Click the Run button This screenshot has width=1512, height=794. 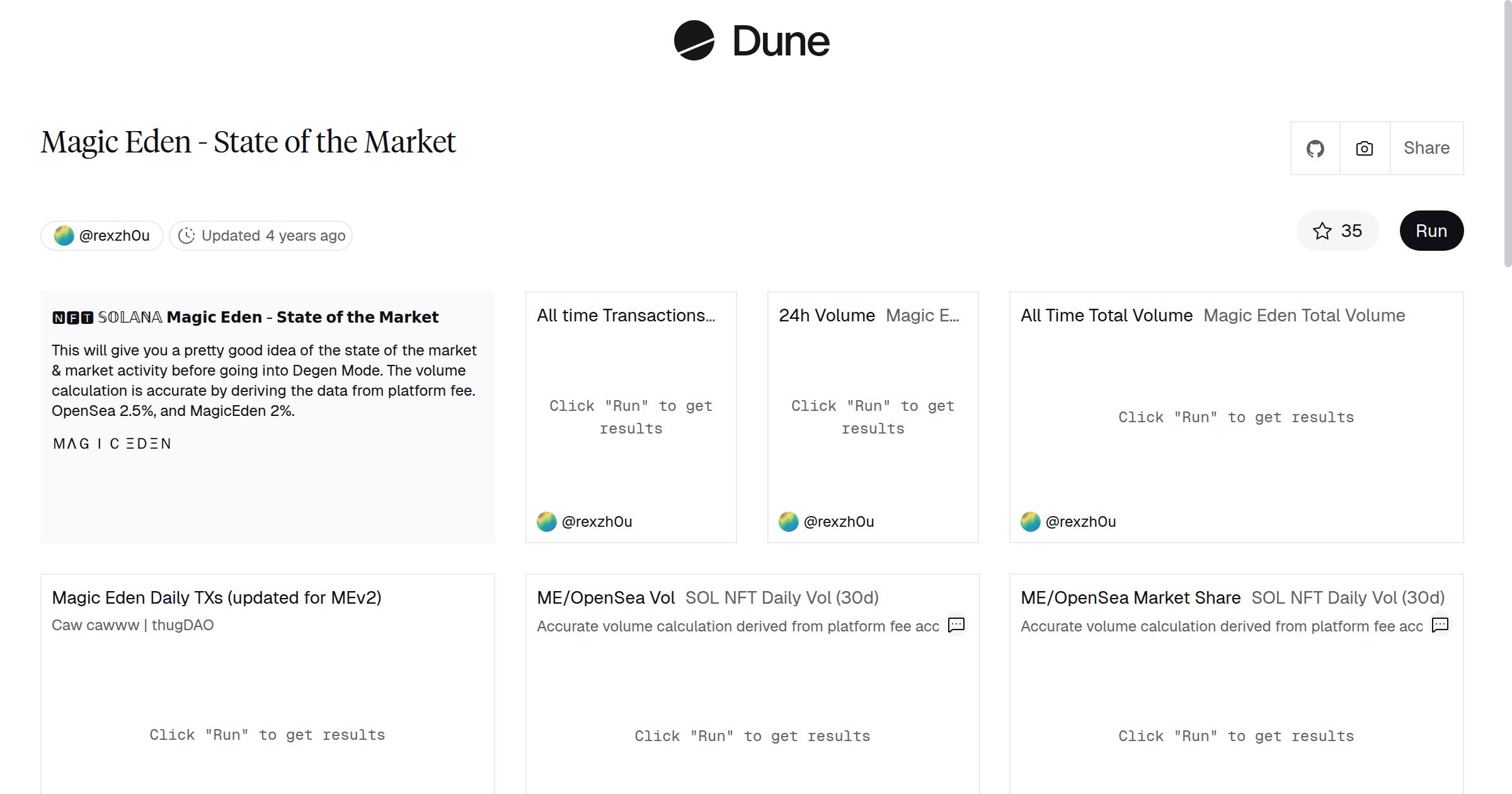coord(1431,231)
